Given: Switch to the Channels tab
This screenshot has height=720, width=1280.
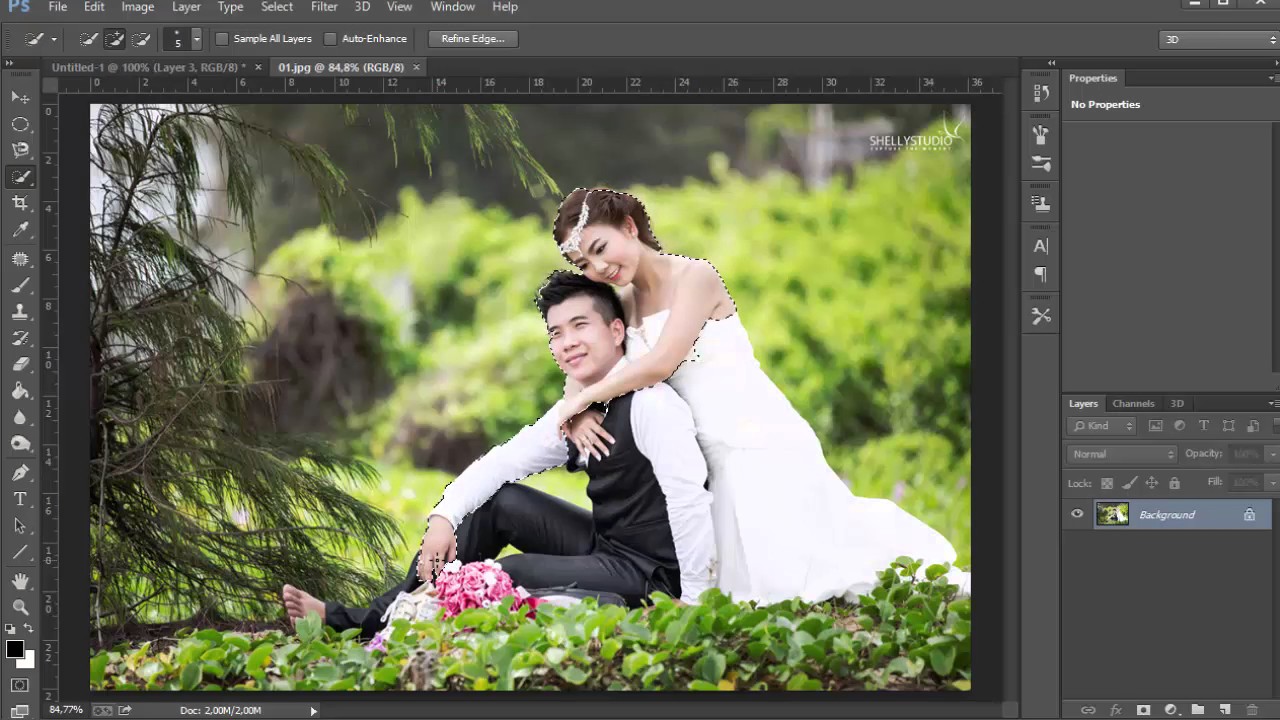Looking at the screenshot, I should 1133,403.
